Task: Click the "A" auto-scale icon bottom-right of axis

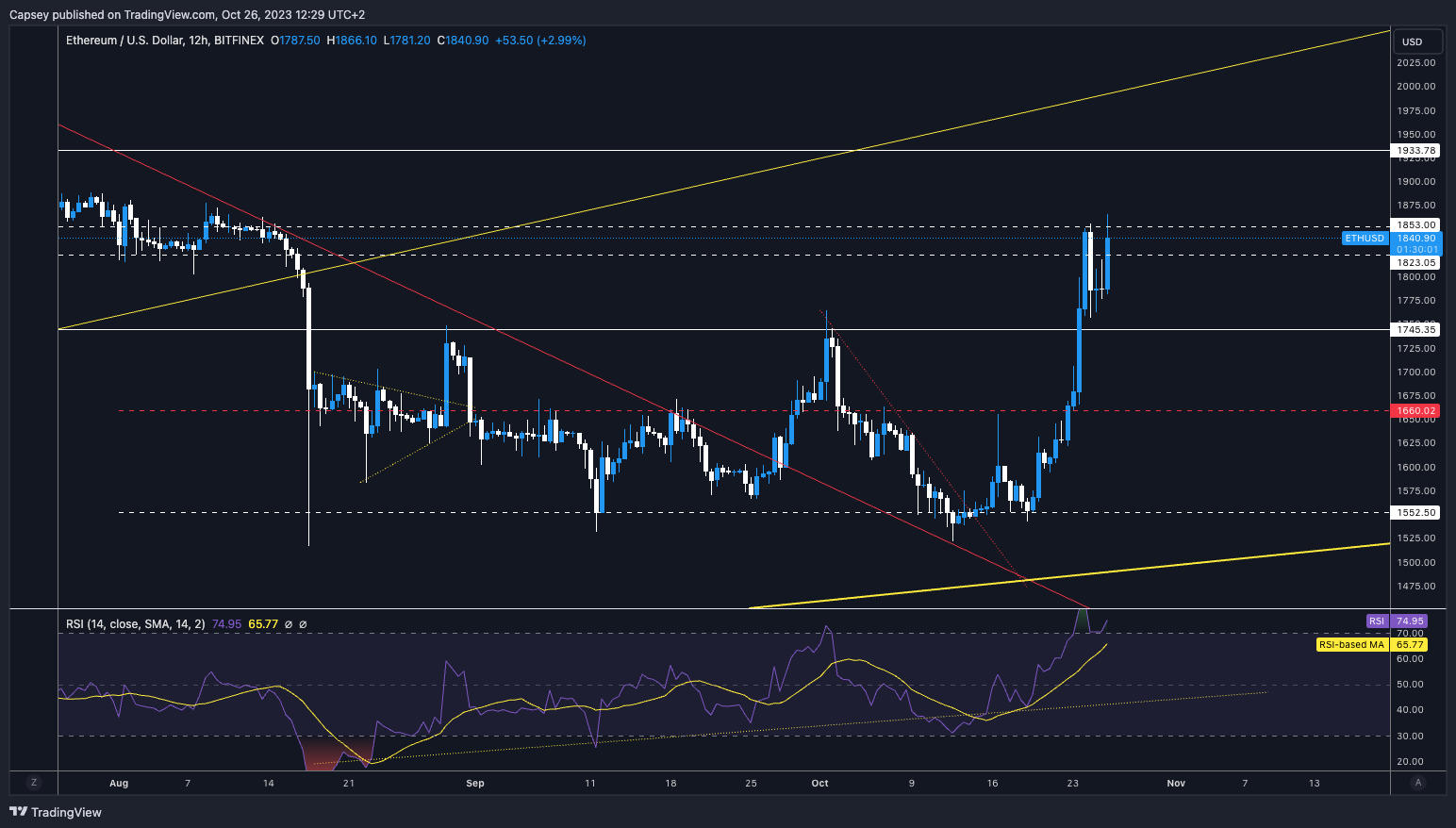Action: point(1419,783)
